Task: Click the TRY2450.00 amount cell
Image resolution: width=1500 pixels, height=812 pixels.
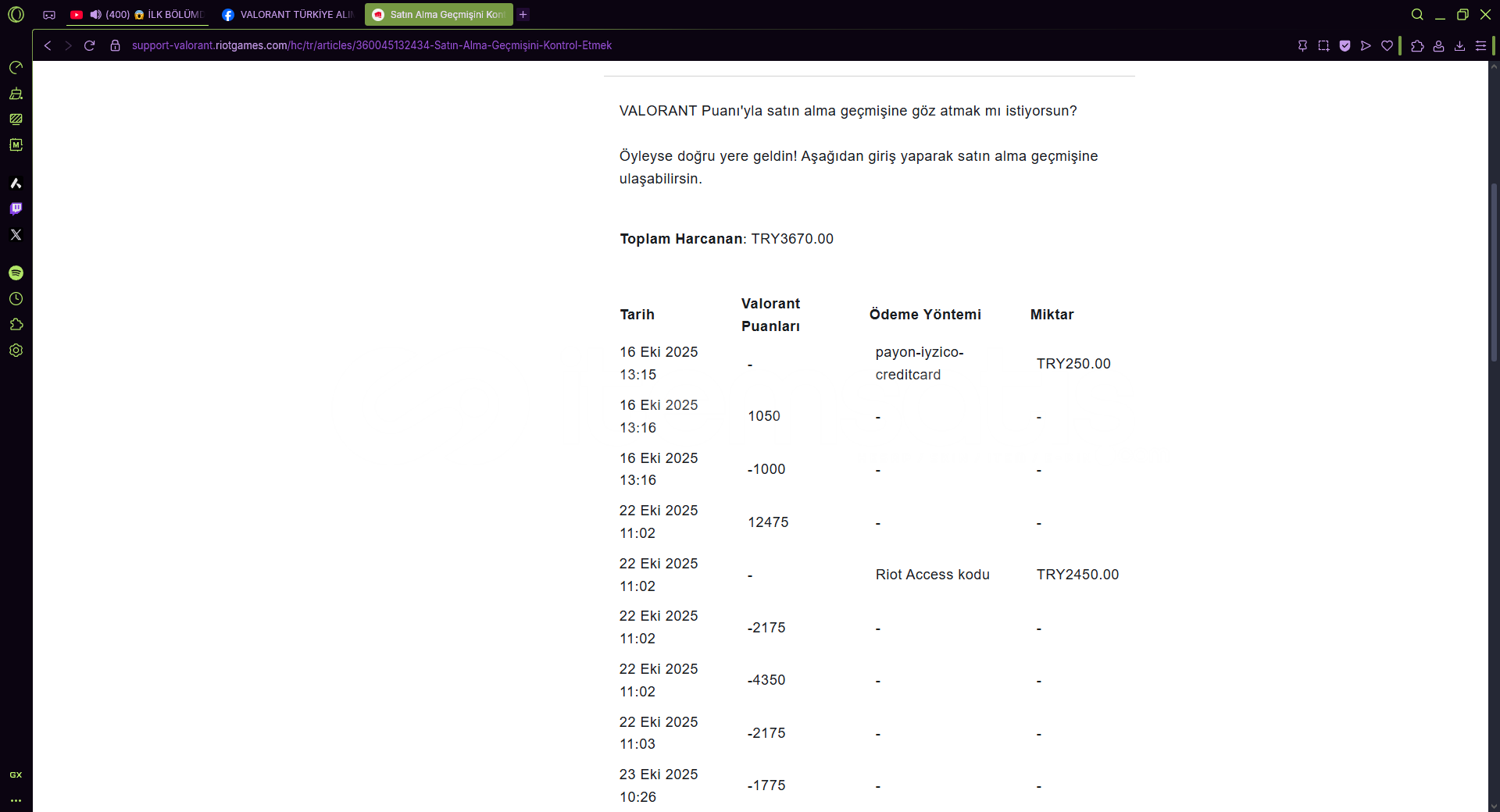Action: coord(1077,575)
